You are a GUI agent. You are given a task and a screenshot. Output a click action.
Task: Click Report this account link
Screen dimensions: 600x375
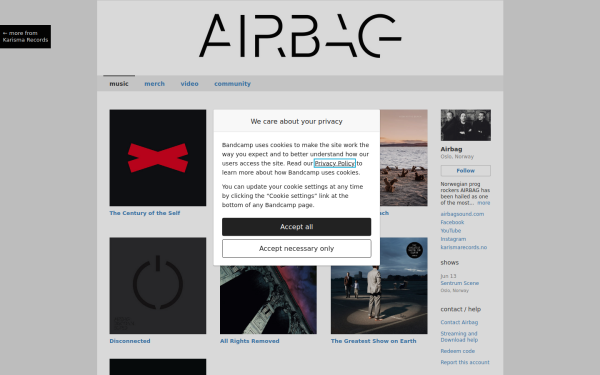tap(465, 362)
